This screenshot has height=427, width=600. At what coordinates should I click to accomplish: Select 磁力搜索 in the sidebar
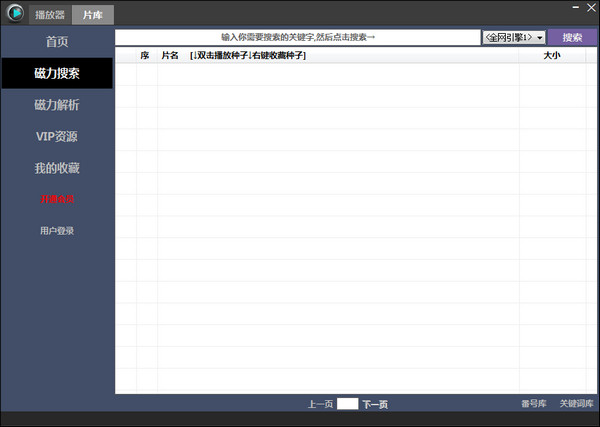coord(57,73)
